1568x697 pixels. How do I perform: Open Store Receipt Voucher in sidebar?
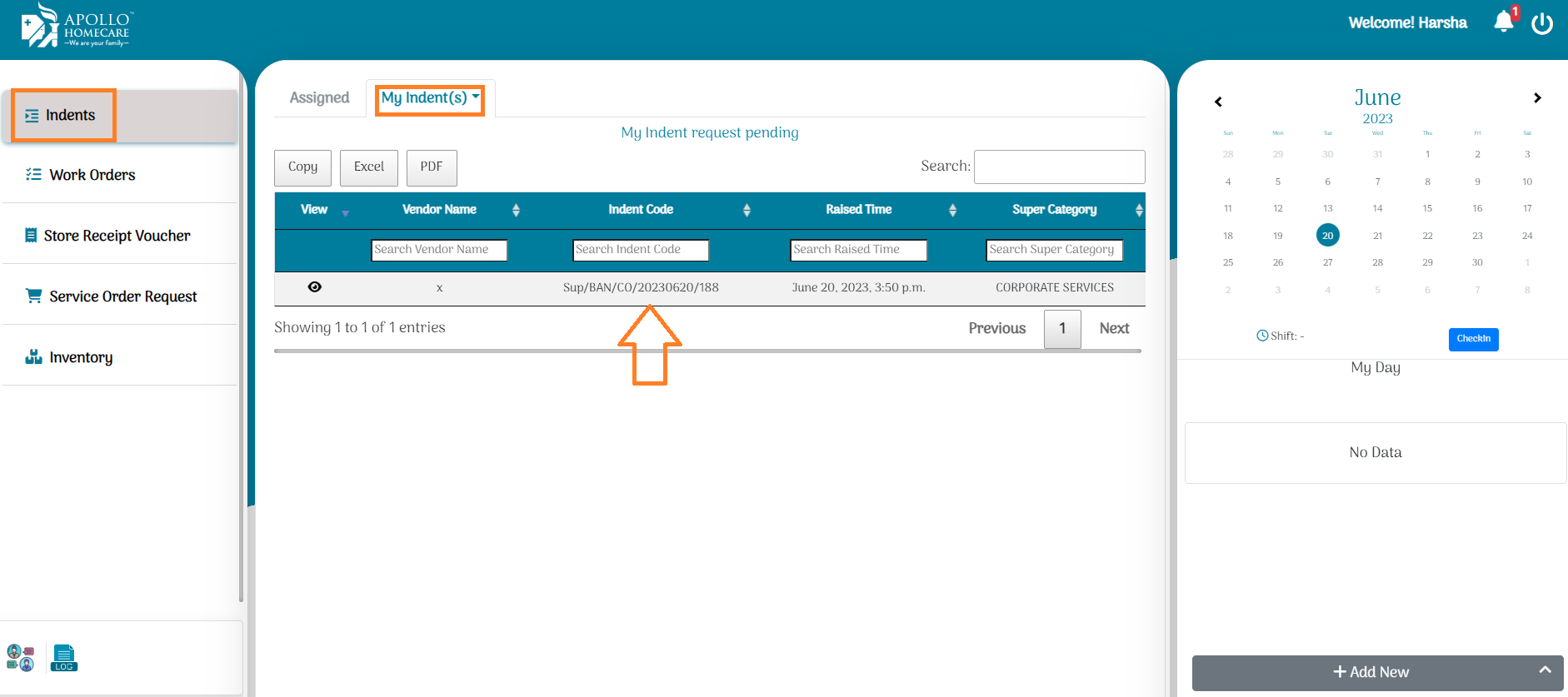[119, 236]
